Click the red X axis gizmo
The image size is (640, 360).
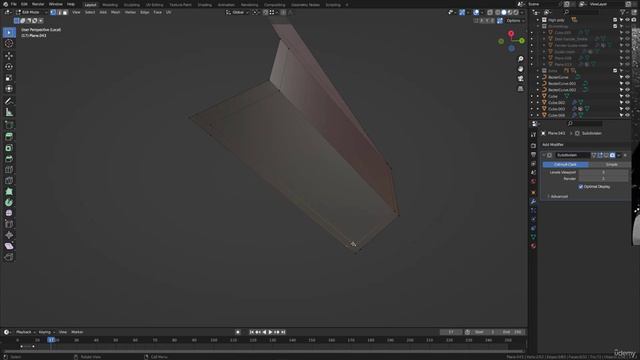[511, 33]
